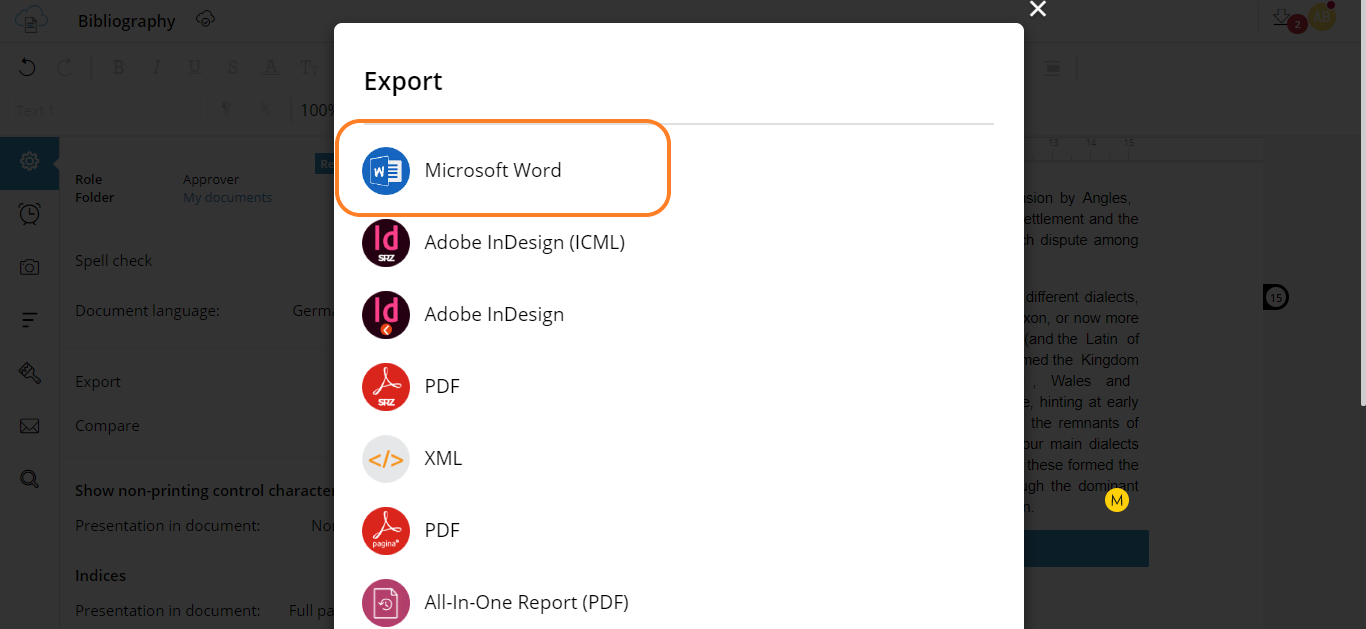This screenshot has height=629, width=1366.
Task: Toggle underline formatting
Action: click(194, 68)
